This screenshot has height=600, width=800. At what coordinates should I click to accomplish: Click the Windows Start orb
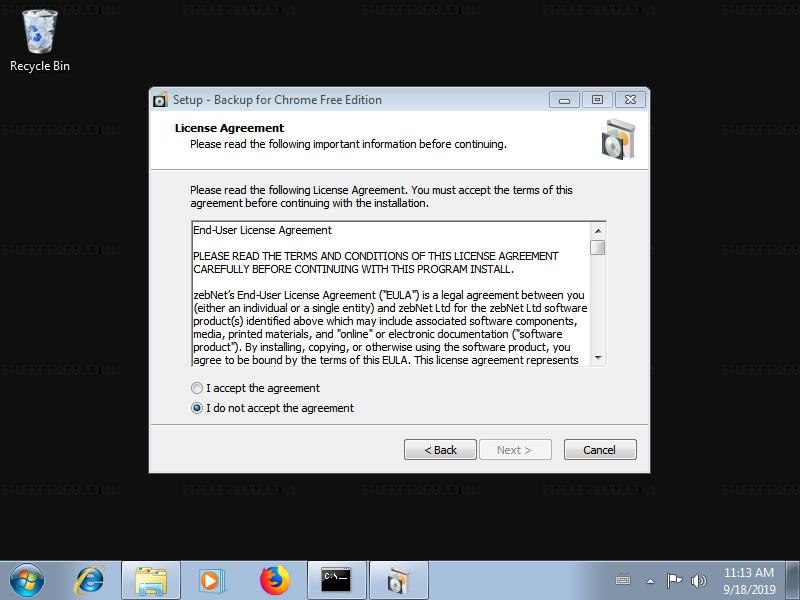27,581
